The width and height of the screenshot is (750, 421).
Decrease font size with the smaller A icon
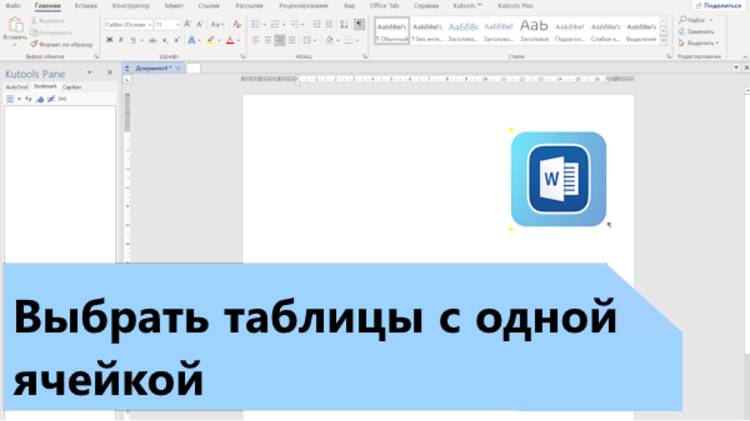[x=200, y=24]
